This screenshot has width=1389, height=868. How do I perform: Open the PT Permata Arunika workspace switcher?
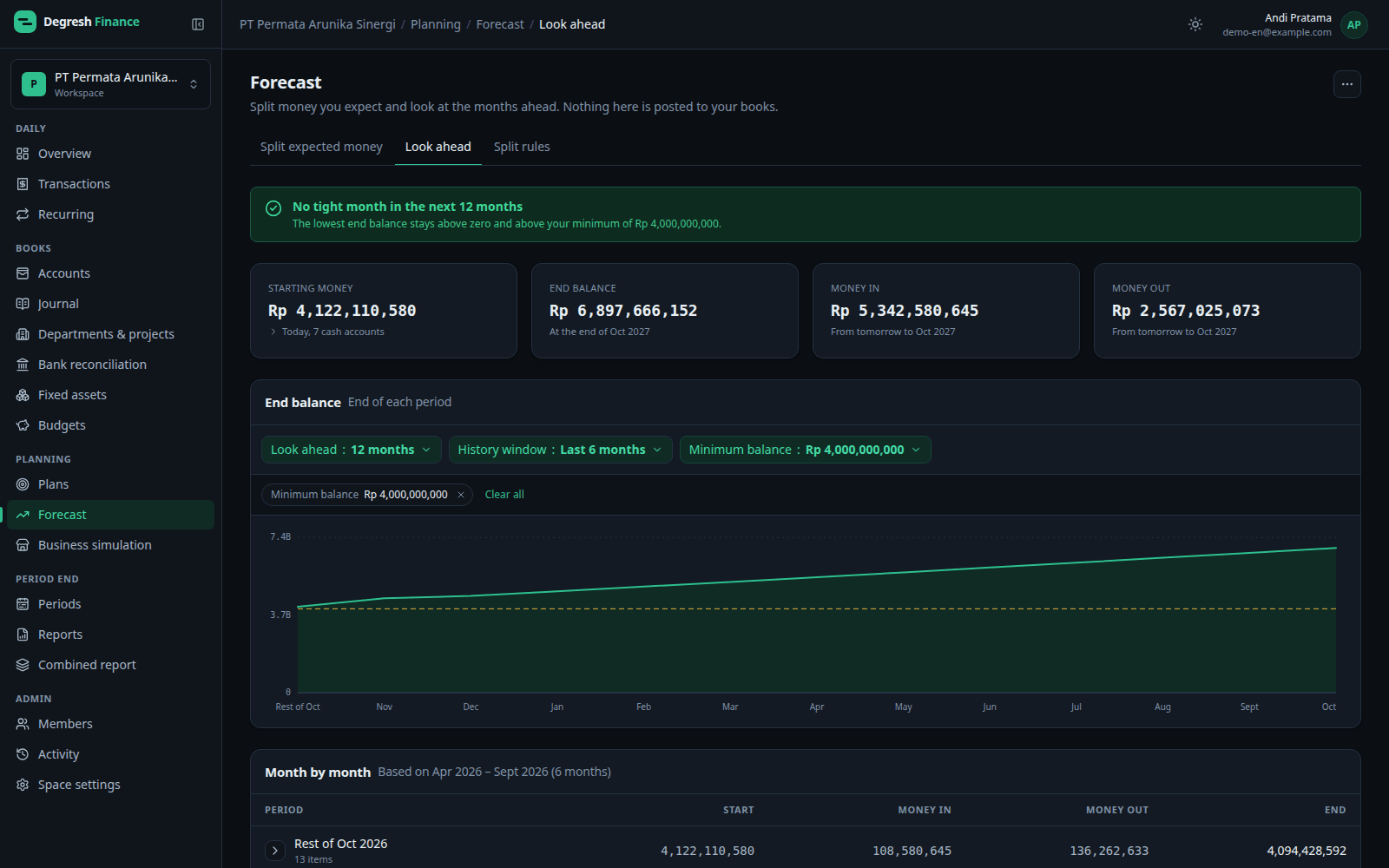coord(110,84)
